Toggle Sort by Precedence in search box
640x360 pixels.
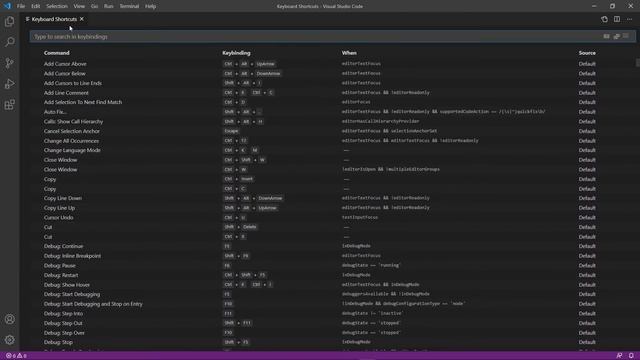616,36
